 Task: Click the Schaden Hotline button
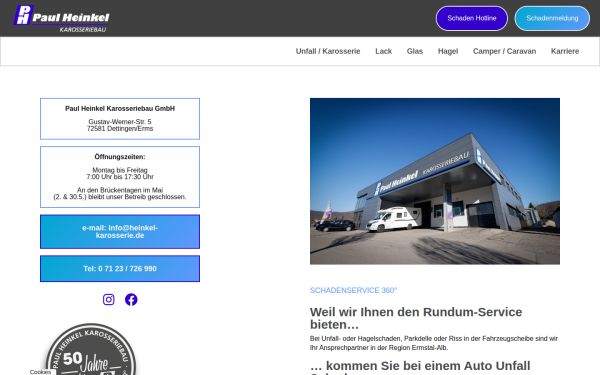[x=472, y=18]
